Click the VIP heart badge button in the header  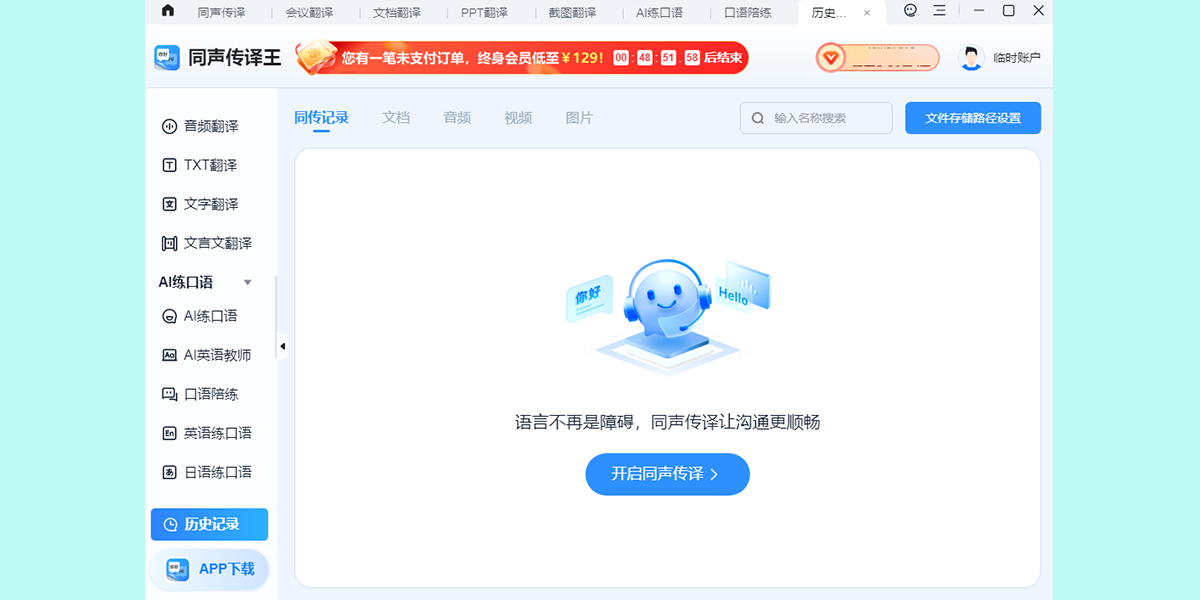[x=877, y=58]
